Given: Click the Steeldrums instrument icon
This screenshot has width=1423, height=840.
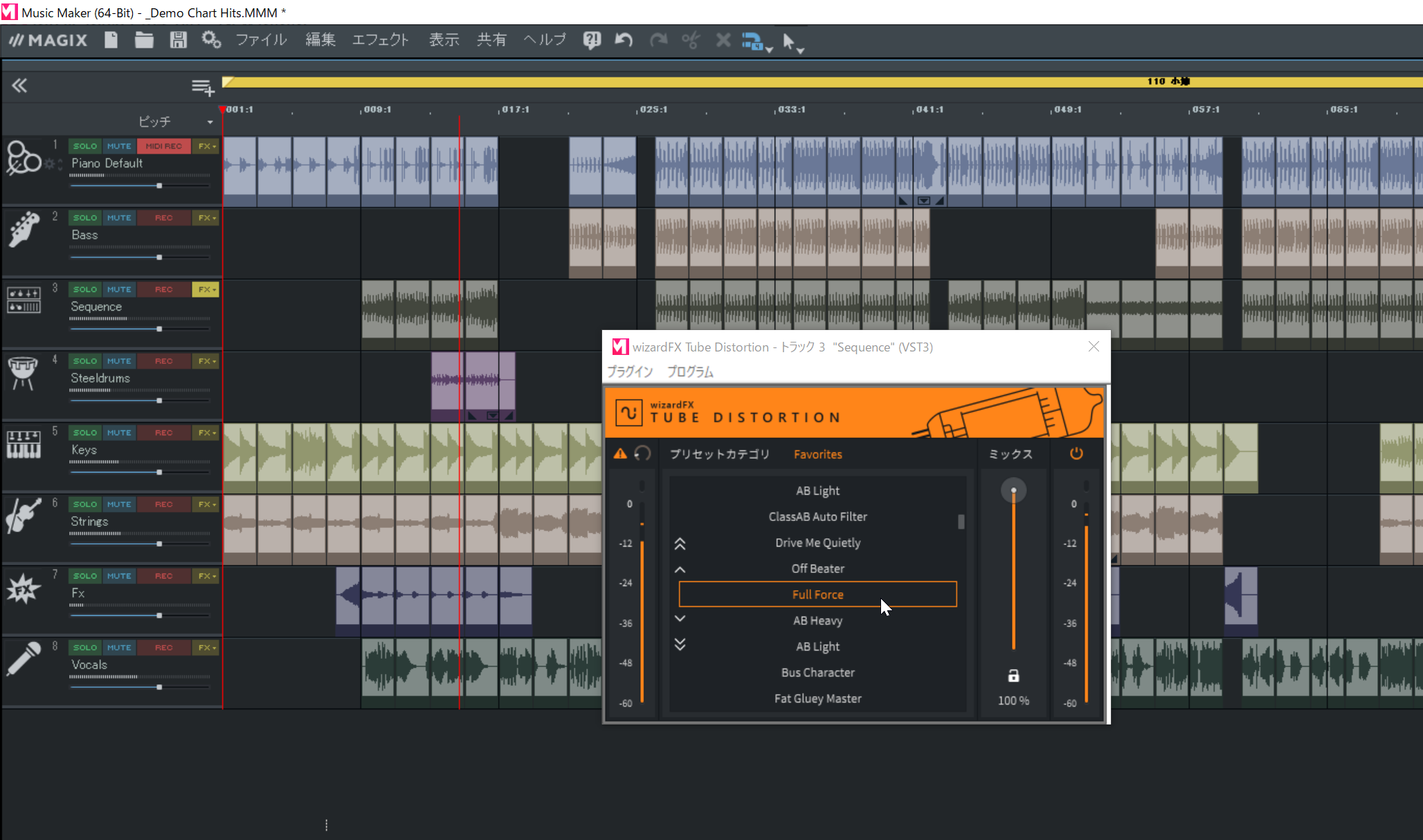Looking at the screenshot, I should 23,373.
